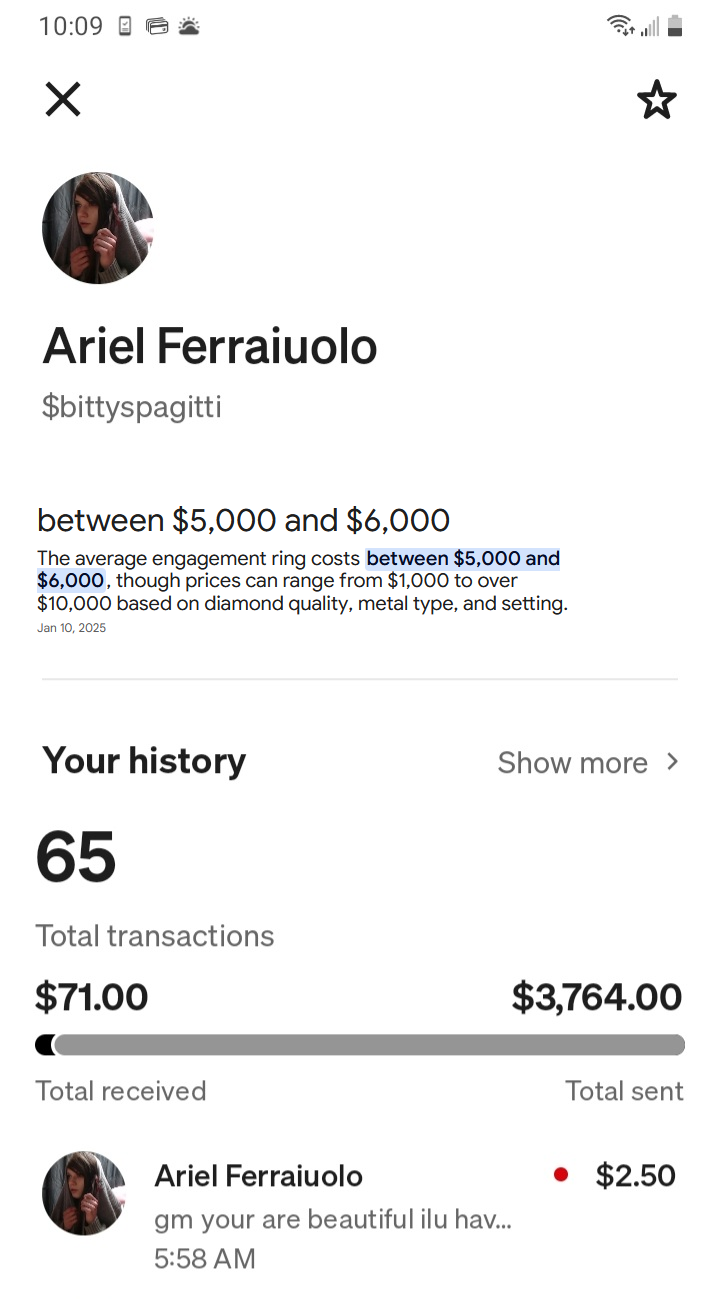Tap the red unread dot indicator

coord(561,1175)
